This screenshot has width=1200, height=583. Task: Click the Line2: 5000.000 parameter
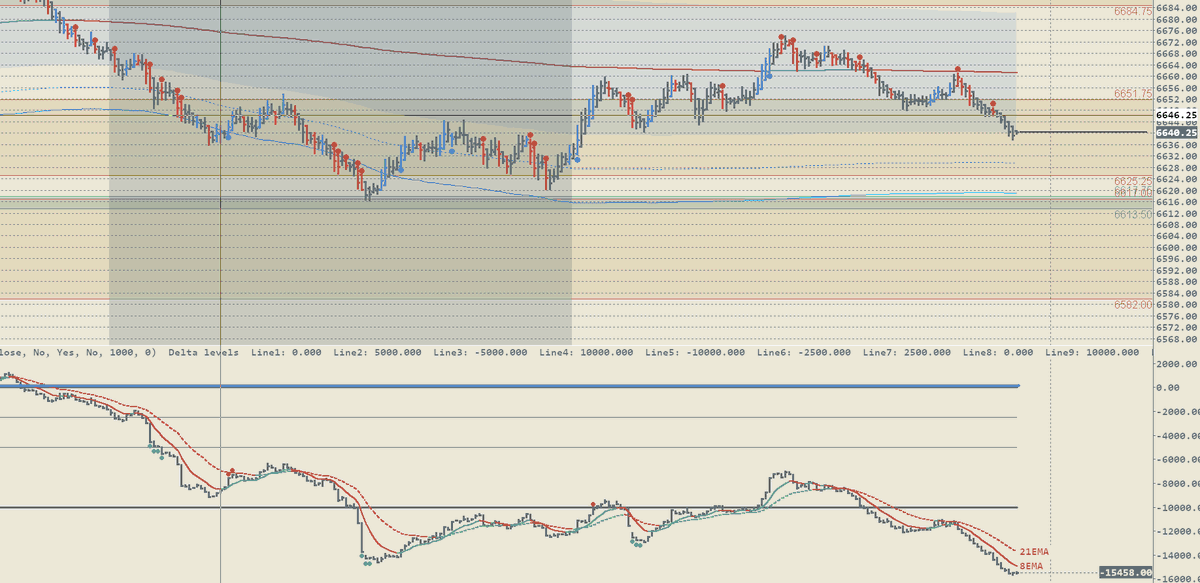click(379, 353)
